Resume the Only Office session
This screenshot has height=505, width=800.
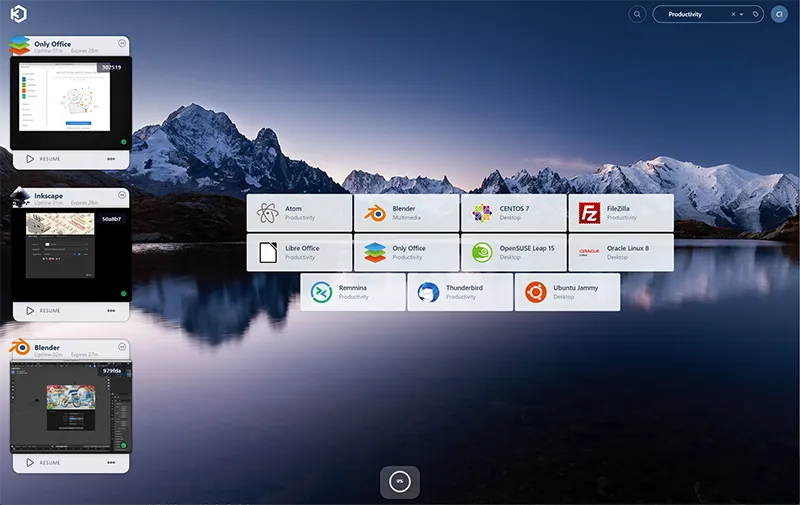[43, 158]
